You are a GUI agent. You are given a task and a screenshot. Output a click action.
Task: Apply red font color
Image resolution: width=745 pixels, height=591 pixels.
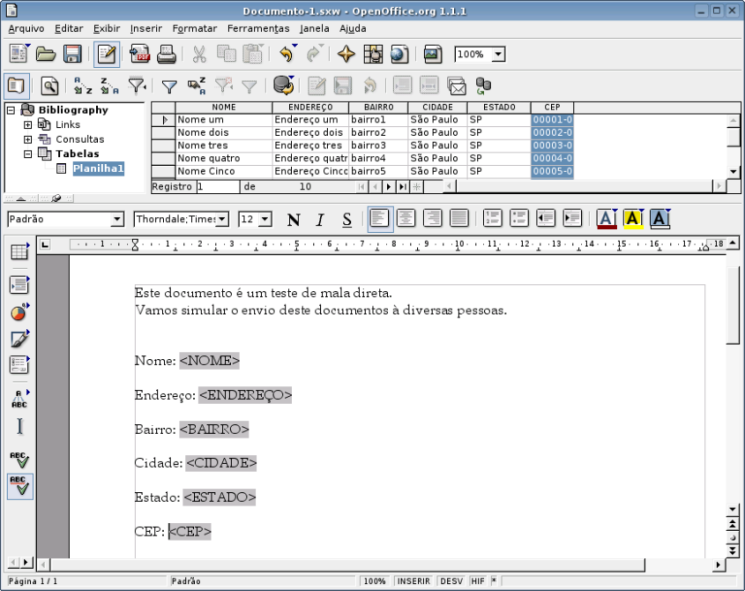[x=606, y=219]
